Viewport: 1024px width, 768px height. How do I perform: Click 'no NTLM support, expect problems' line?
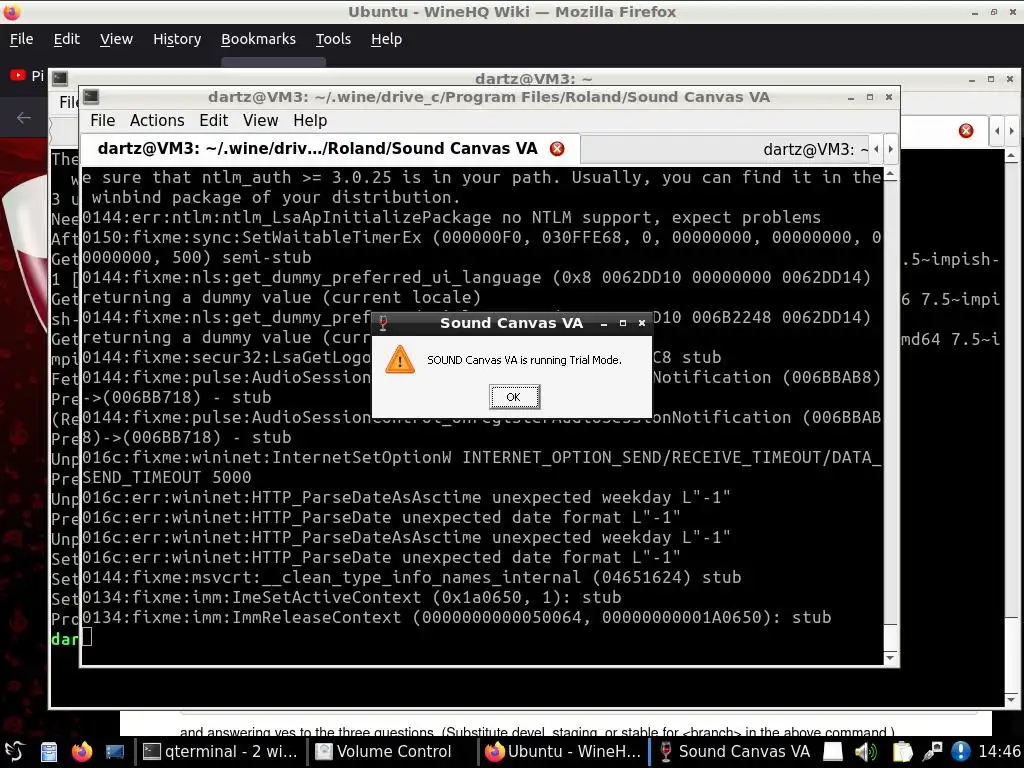pos(451,218)
